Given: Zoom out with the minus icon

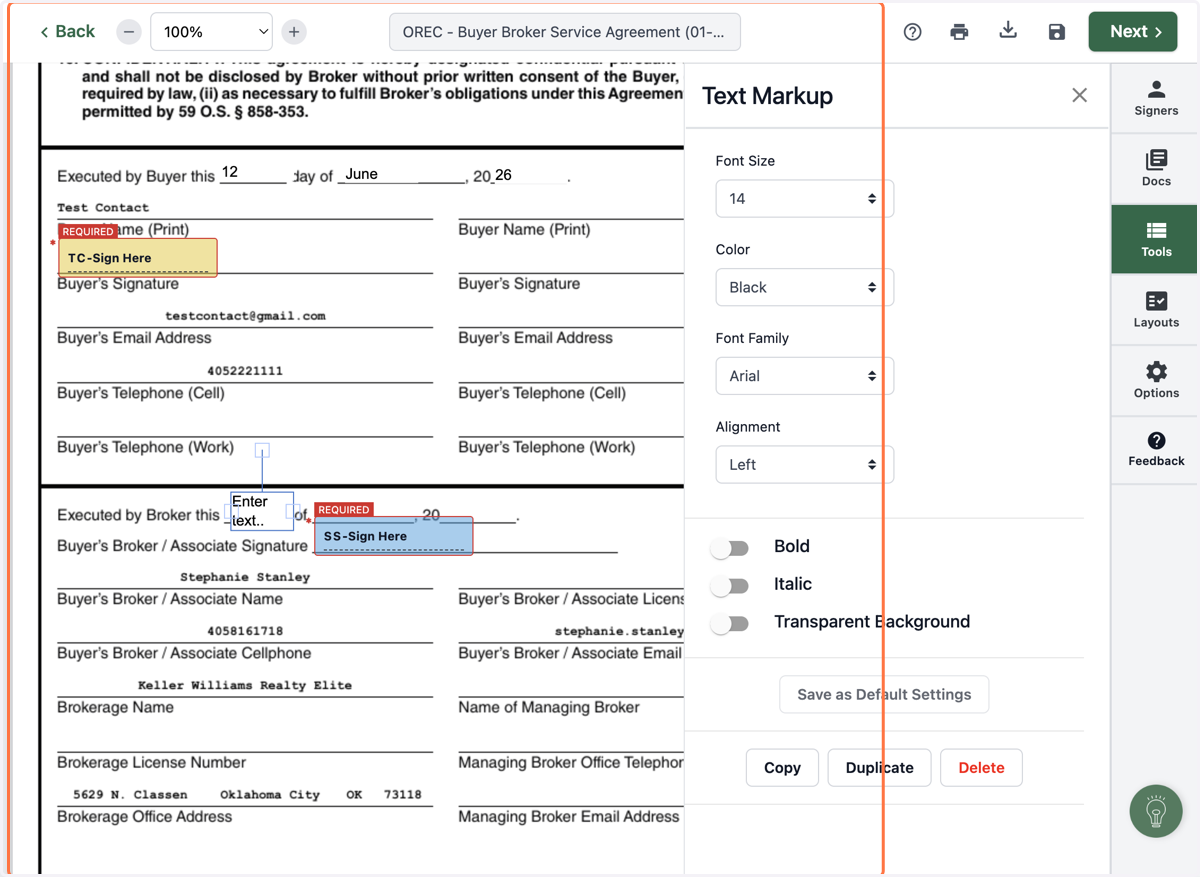Looking at the screenshot, I should pos(129,32).
